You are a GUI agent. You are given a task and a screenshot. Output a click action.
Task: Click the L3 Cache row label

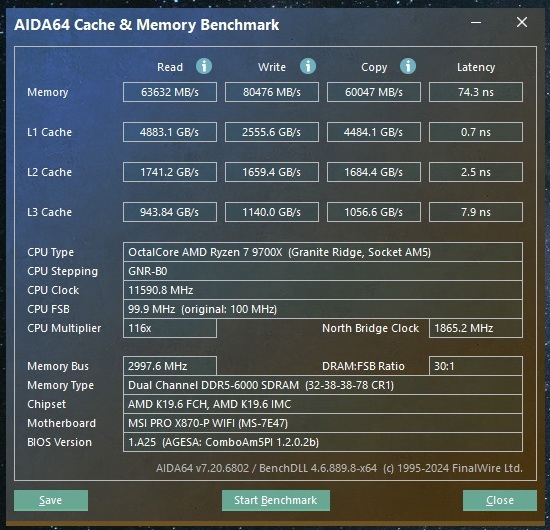[x=49, y=212]
